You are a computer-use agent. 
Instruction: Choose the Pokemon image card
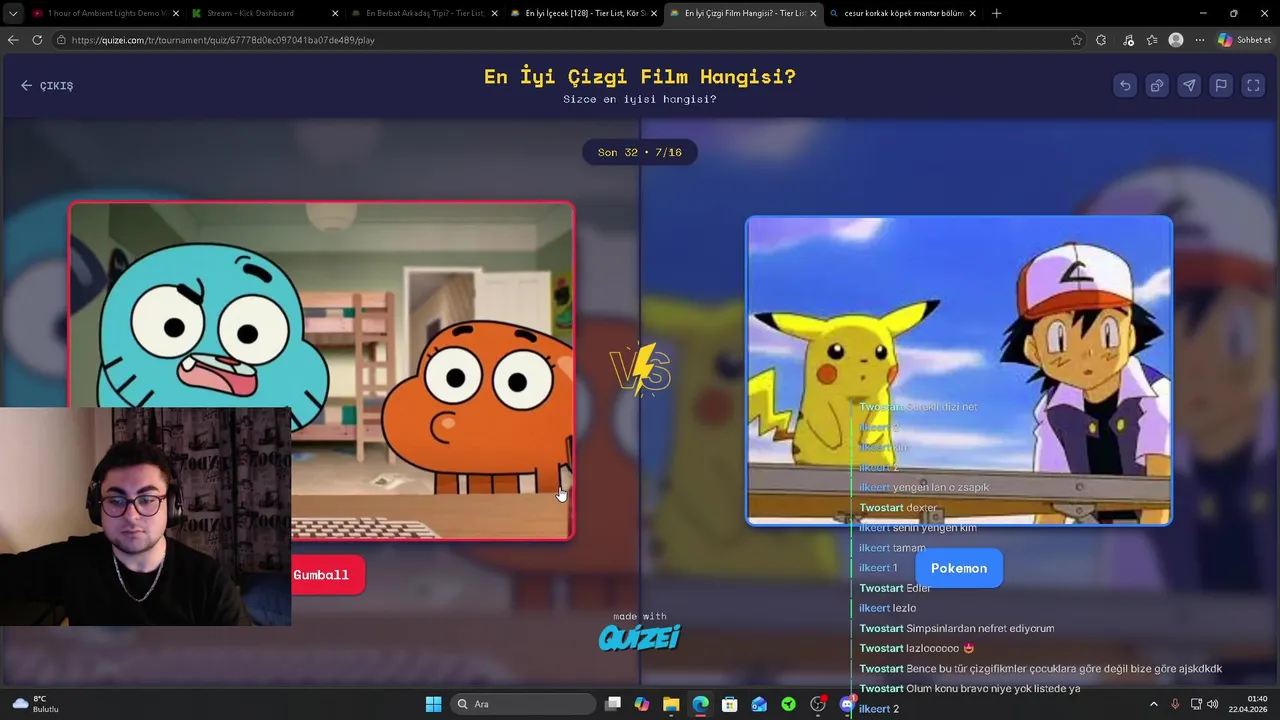(959, 371)
